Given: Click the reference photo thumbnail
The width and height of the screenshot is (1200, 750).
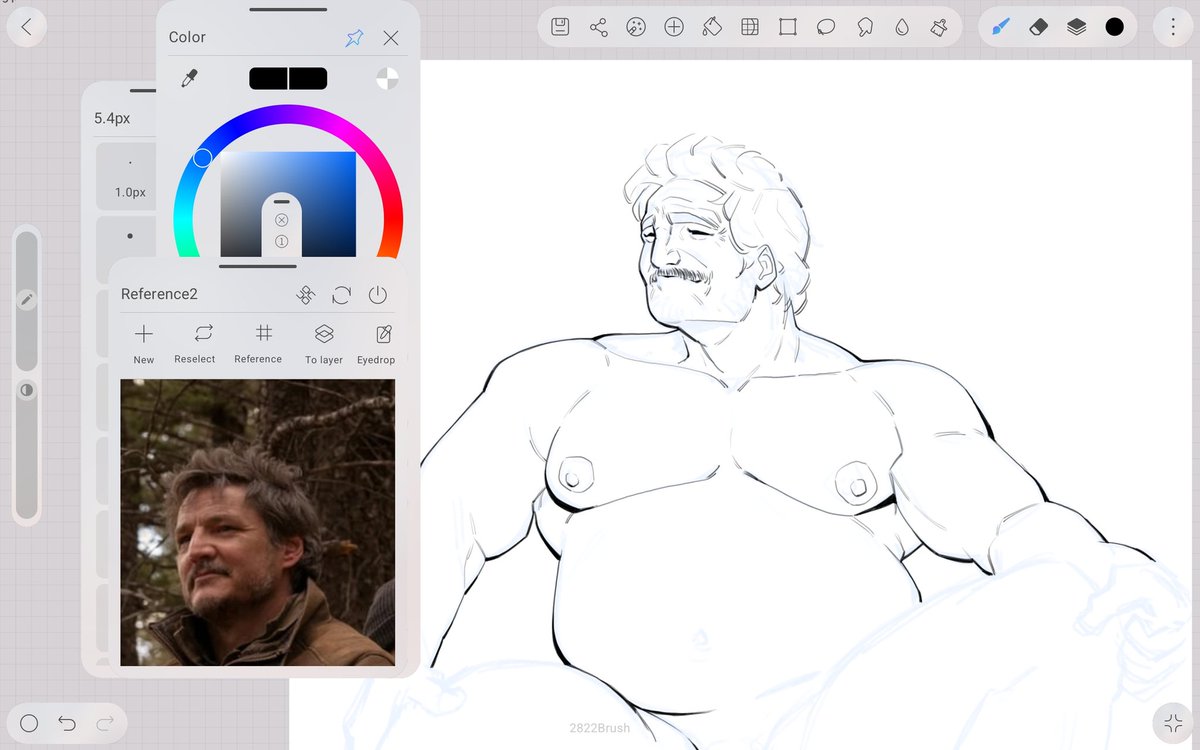Looking at the screenshot, I should 257,522.
